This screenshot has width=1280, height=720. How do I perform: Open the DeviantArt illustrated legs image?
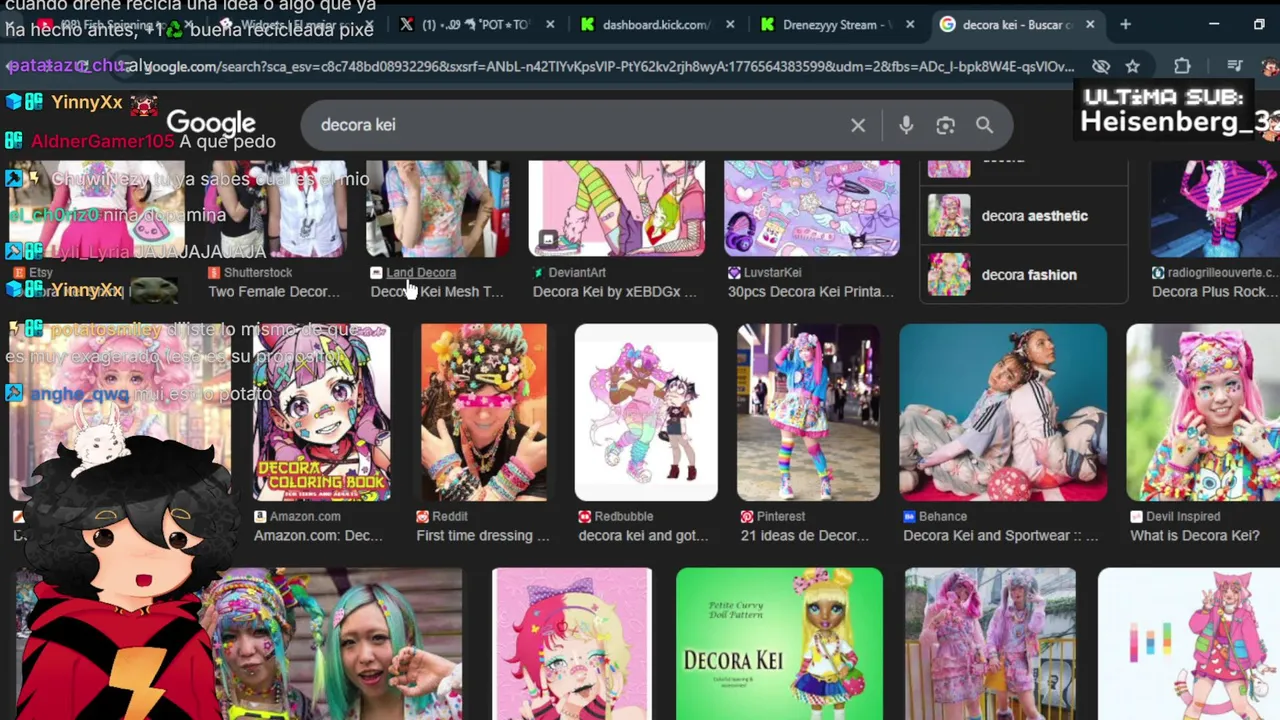pyautogui.click(x=616, y=208)
